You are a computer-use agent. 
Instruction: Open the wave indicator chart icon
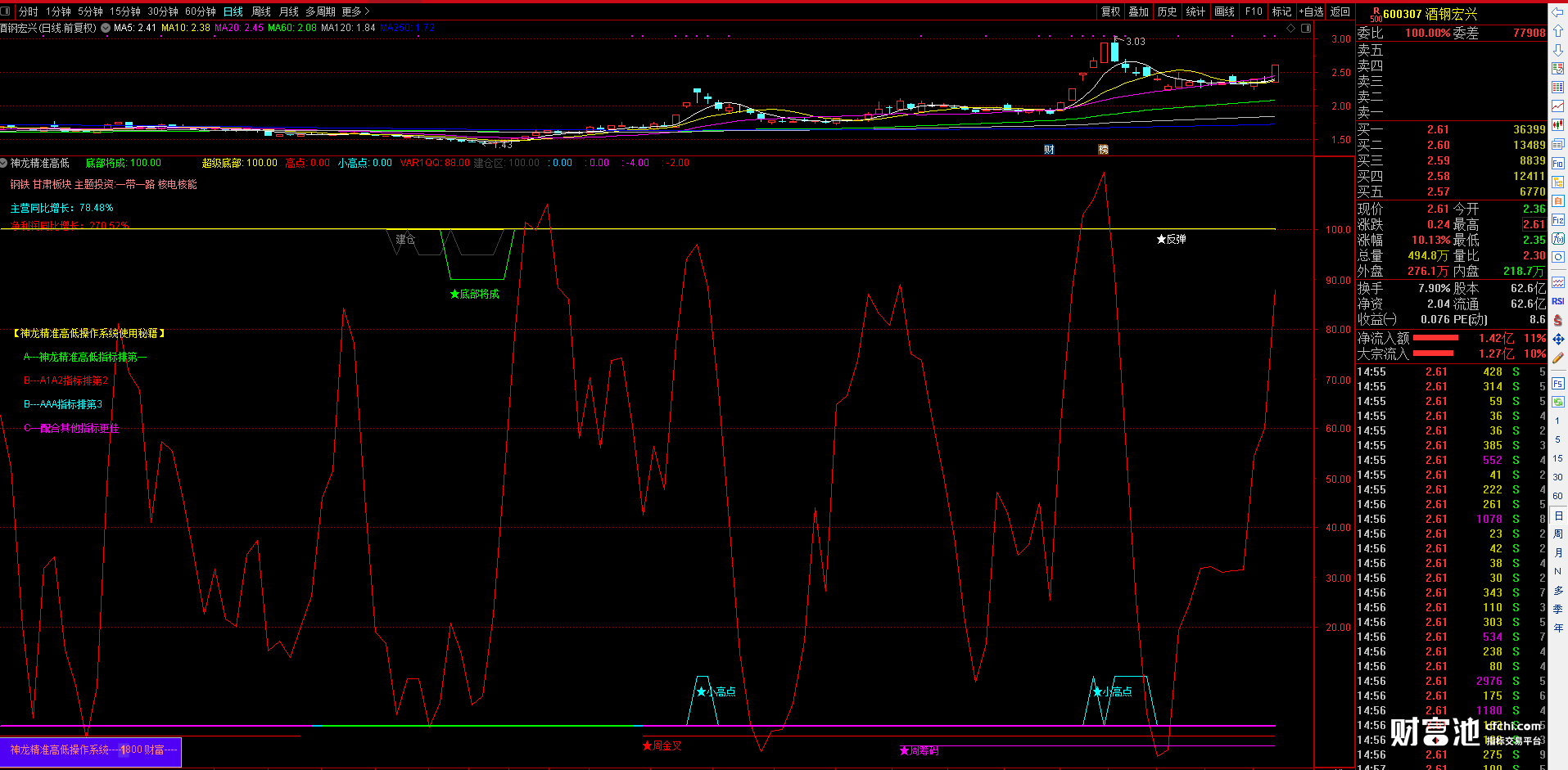click(1557, 282)
